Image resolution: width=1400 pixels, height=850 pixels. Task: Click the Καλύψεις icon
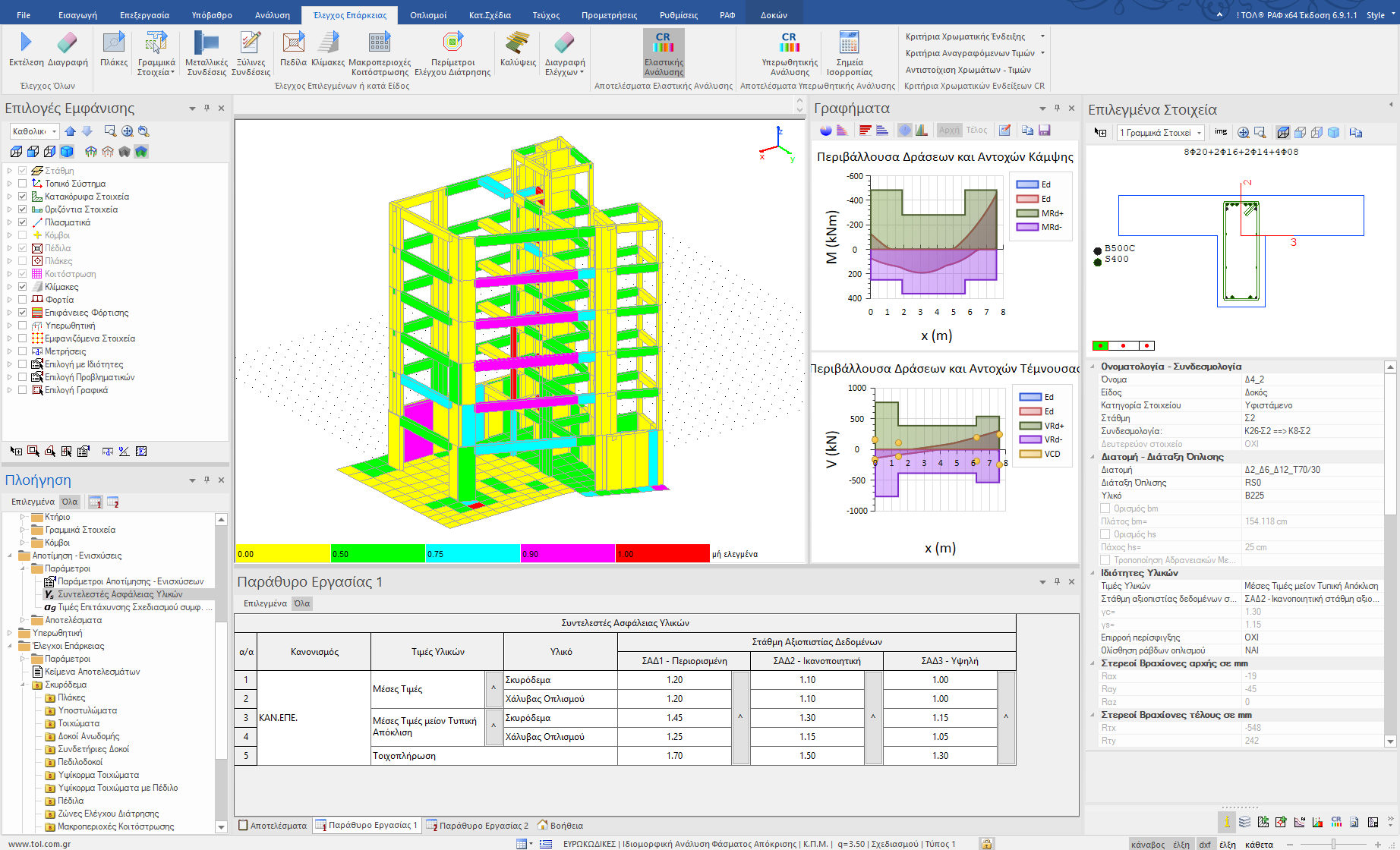click(x=518, y=49)
